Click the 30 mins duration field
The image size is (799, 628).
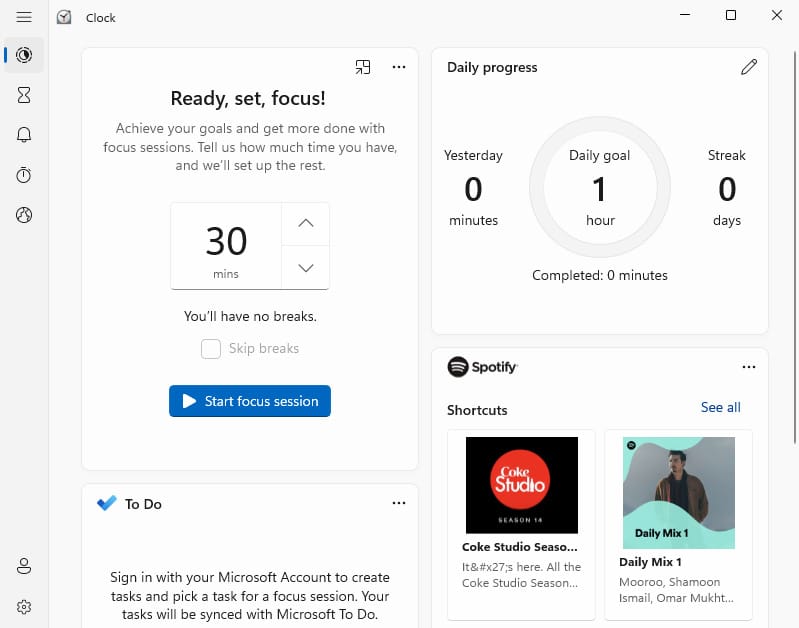pyautogui.click(x=226, y=246)
